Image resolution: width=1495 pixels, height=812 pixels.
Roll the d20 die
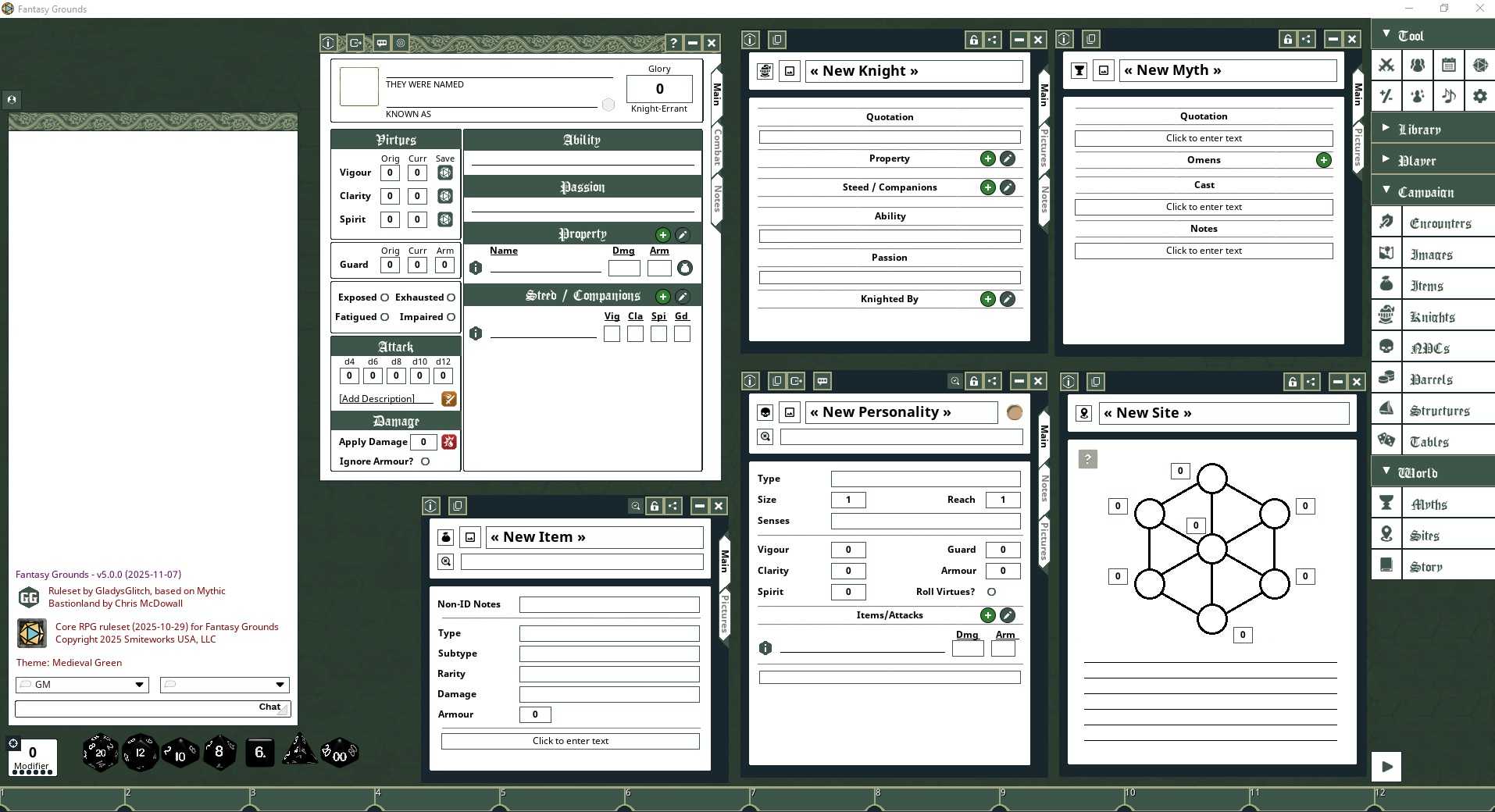[100, 753]
